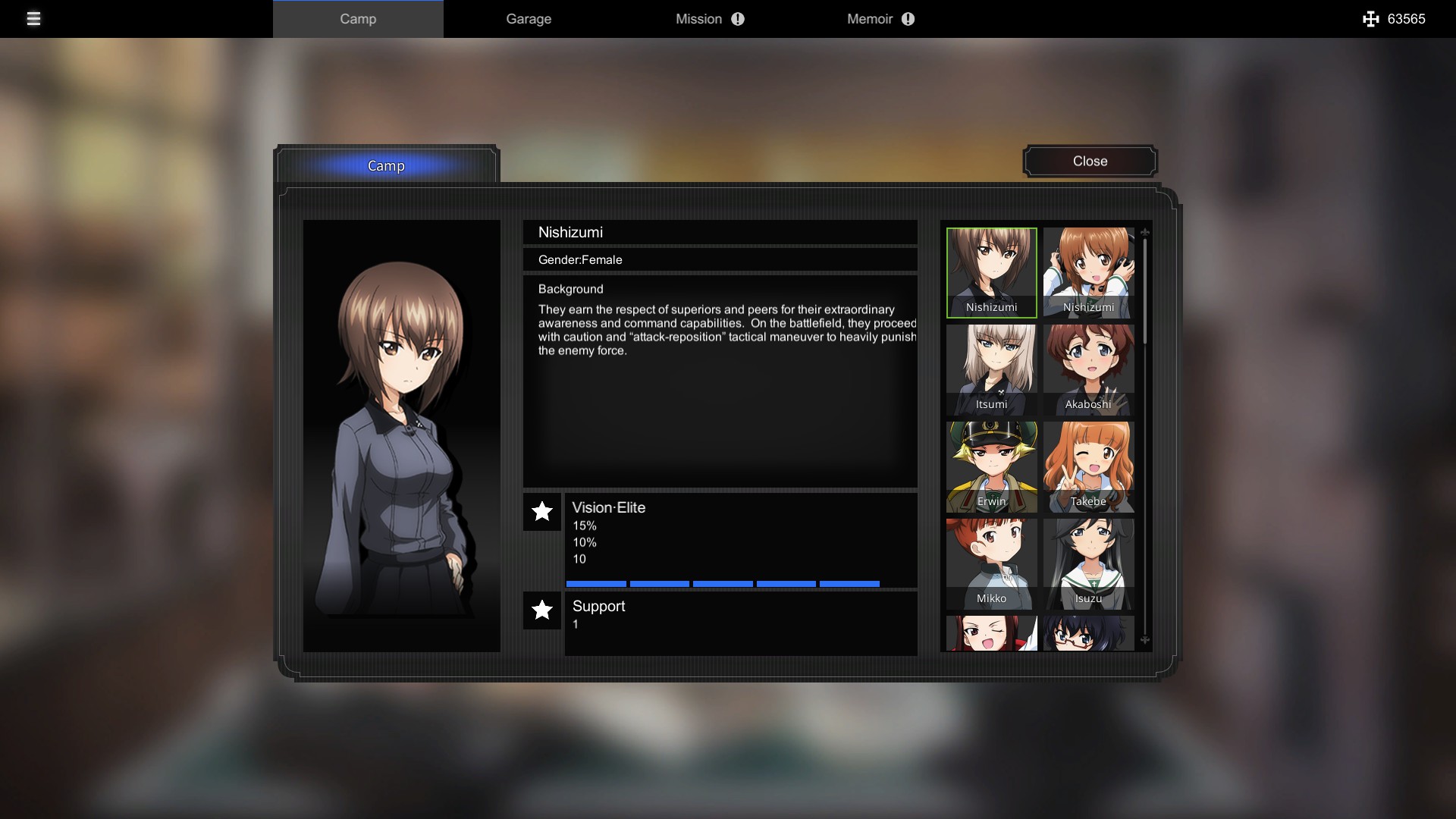Click the blue Camp panel header
Viewport: 1456px width, 819px height.
point(386,165)
